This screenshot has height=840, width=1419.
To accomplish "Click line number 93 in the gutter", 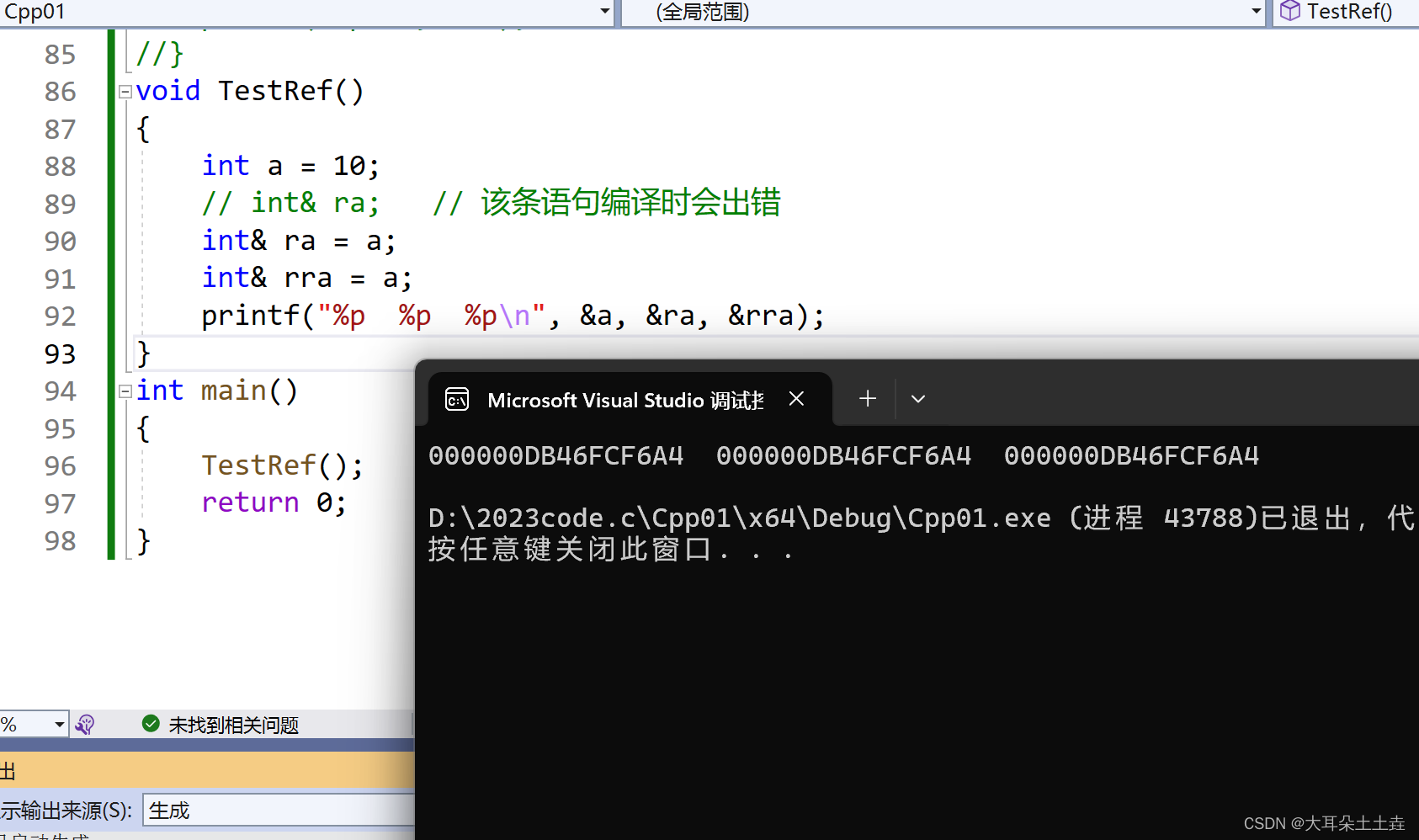I will point(60,354).
